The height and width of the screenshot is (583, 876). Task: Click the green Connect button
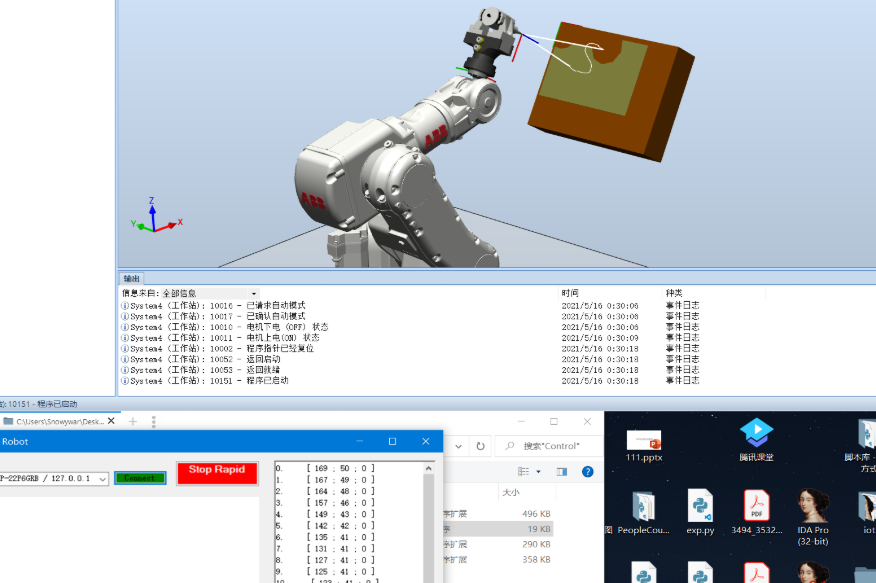tap(140, 478)
